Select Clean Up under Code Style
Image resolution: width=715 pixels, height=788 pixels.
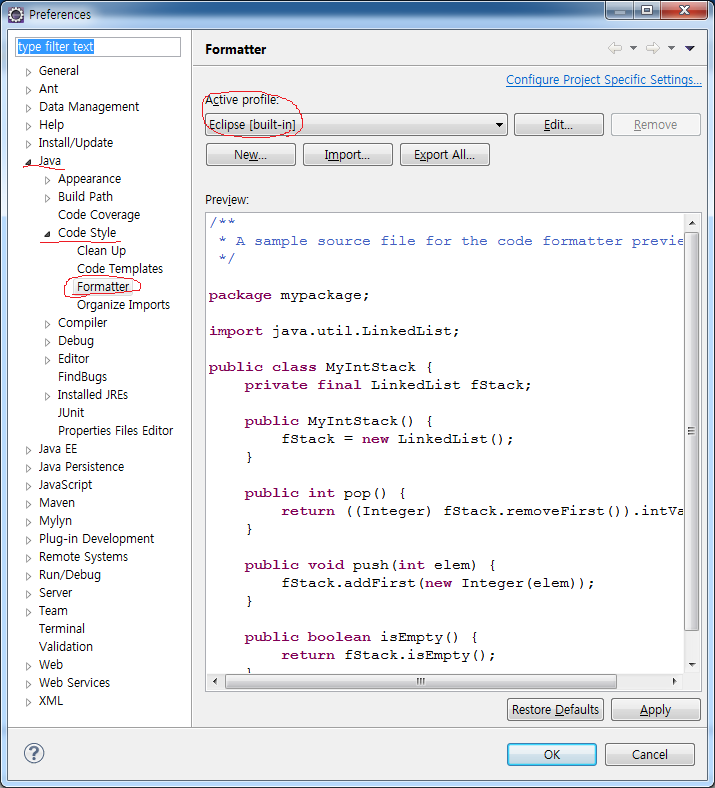tap(101, 251)
